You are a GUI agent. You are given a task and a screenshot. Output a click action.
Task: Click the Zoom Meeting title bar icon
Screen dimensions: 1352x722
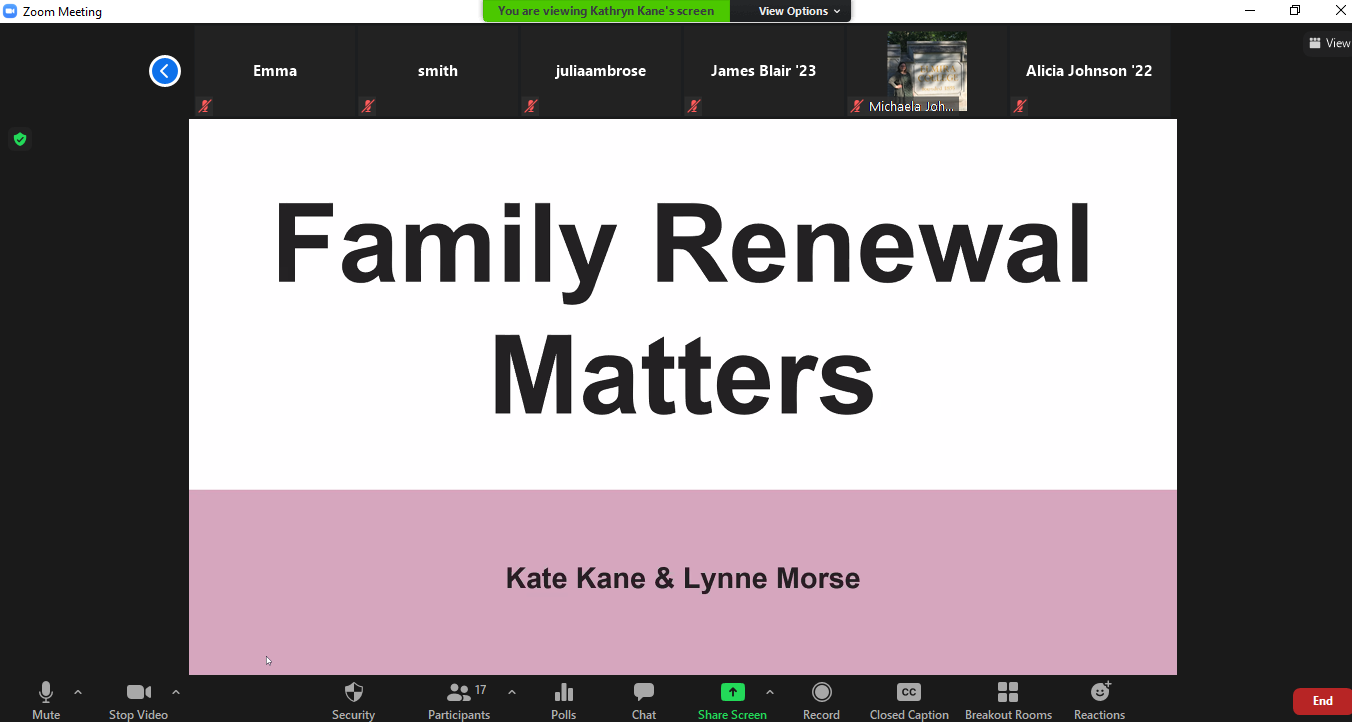tap(10, 11)
